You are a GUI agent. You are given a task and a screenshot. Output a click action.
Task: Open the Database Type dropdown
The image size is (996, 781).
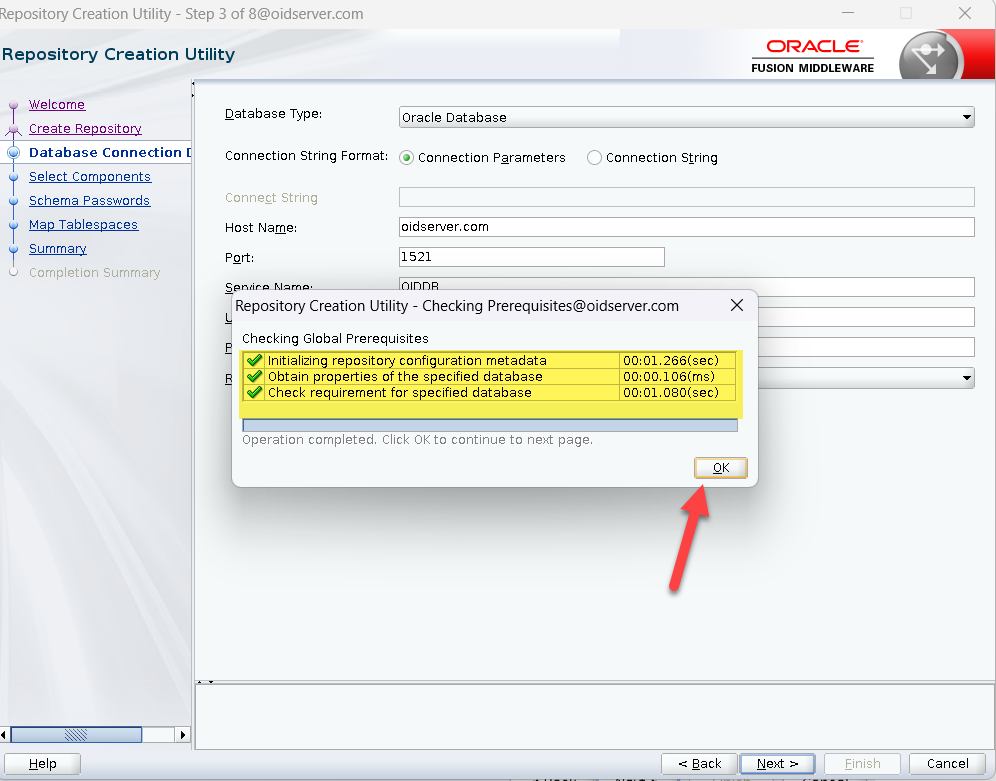coord(966,117)
